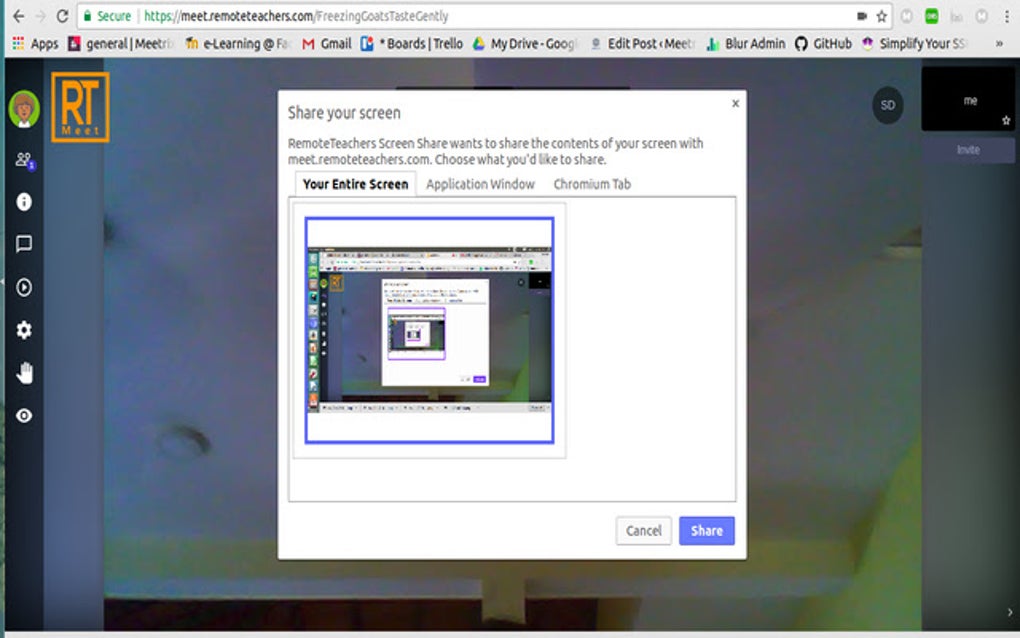Click the Invite button
The height and width of the screenshot is (638, 1020).
pyautogui.click(x=967, y=149)
